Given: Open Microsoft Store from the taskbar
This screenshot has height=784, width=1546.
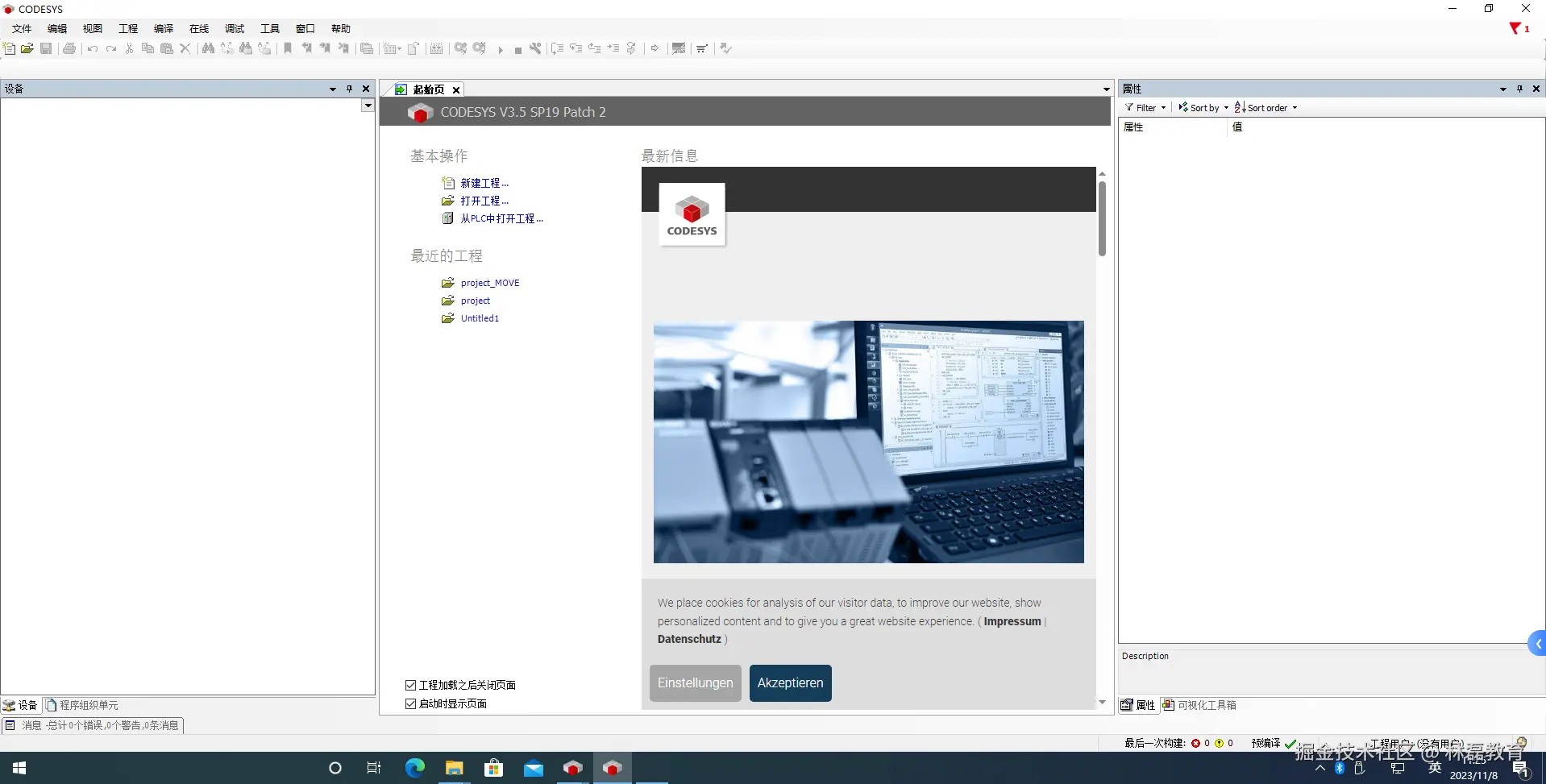Looking at the screenshot, I should 493,768.
